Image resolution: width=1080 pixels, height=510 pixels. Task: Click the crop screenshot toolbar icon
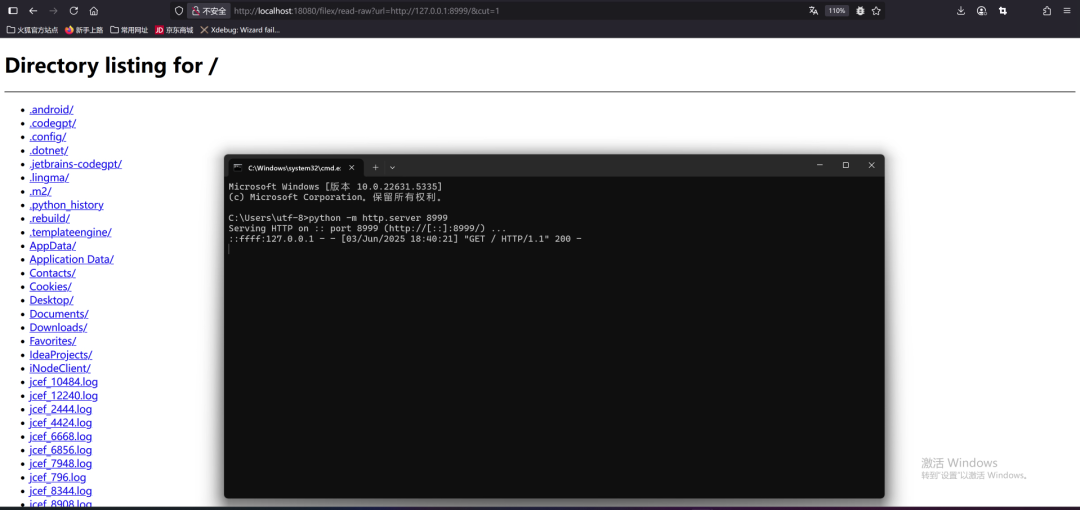pyautogui.click(x=1003, y=11)
